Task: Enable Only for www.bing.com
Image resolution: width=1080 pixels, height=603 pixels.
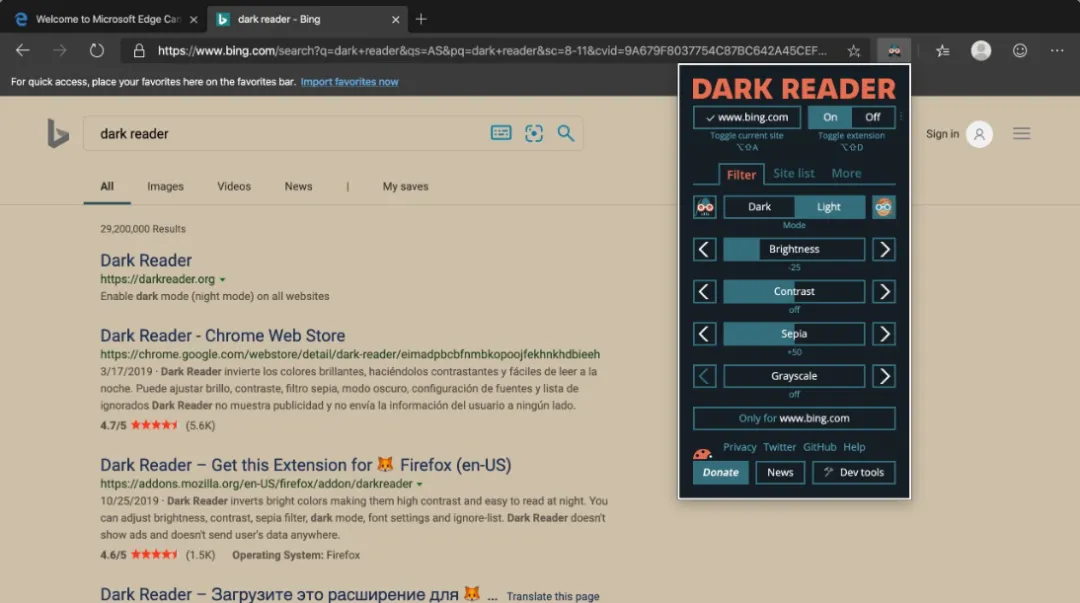Action: click(794, 418)
